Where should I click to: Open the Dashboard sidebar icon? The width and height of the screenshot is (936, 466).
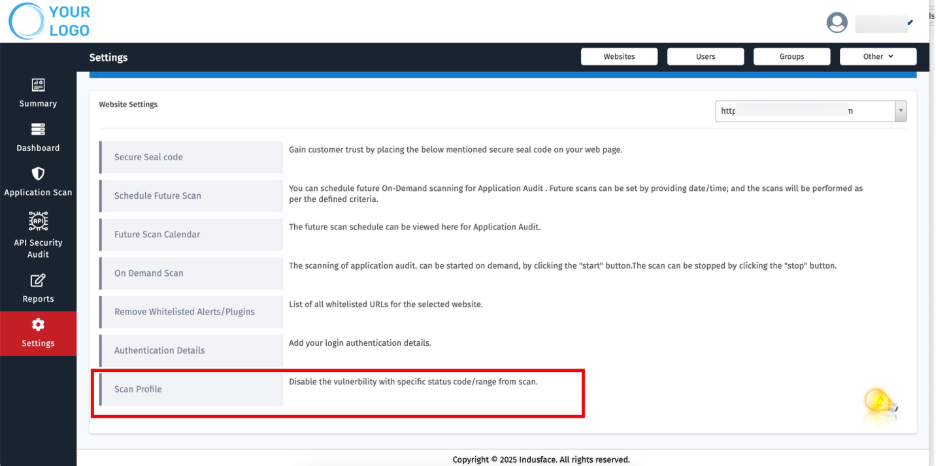(38, 129)
